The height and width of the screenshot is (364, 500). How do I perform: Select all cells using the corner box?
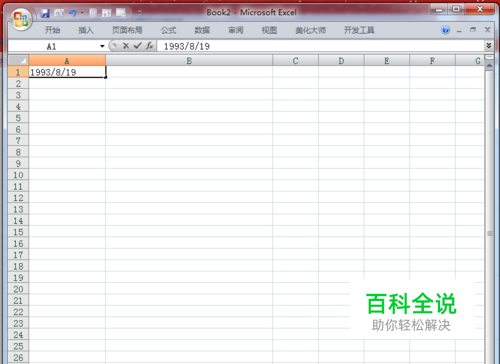(18, 60)
